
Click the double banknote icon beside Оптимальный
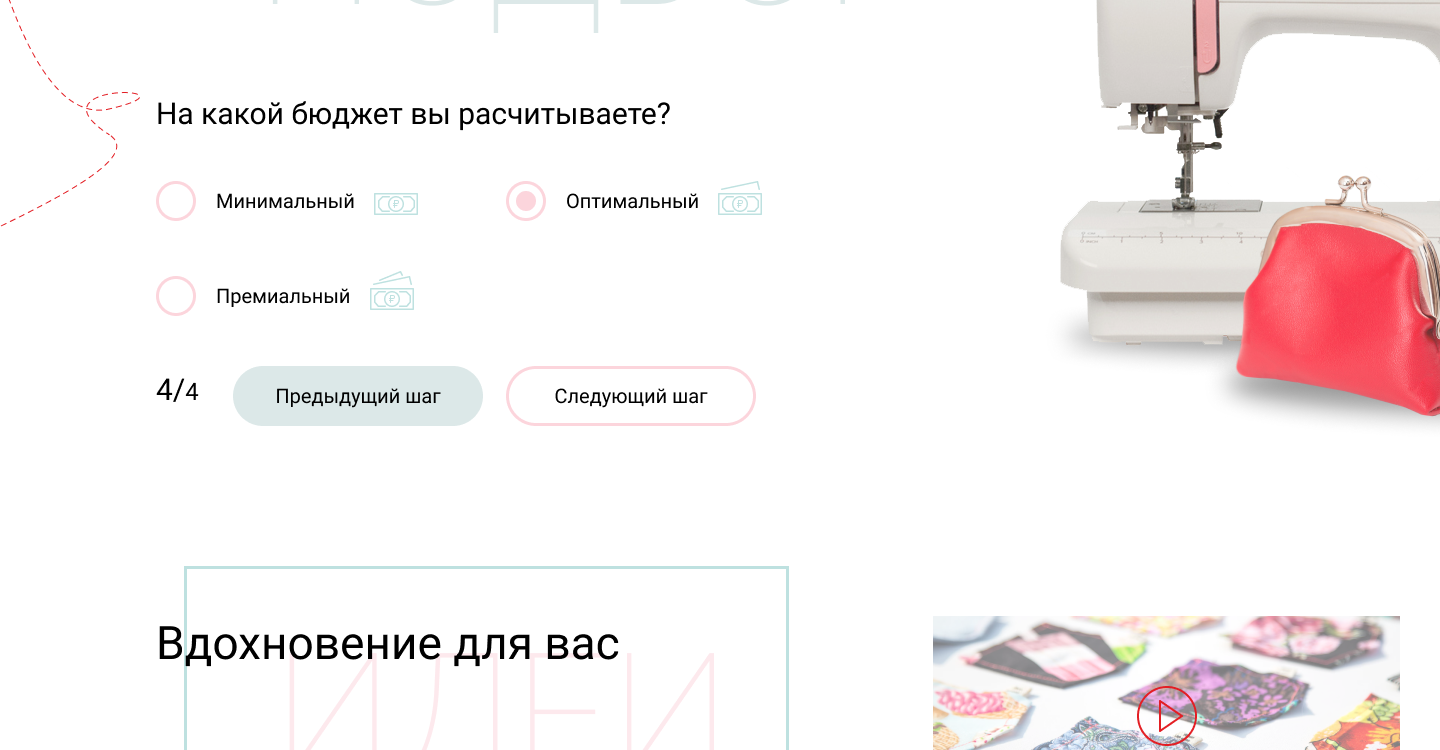click(740, 199)
